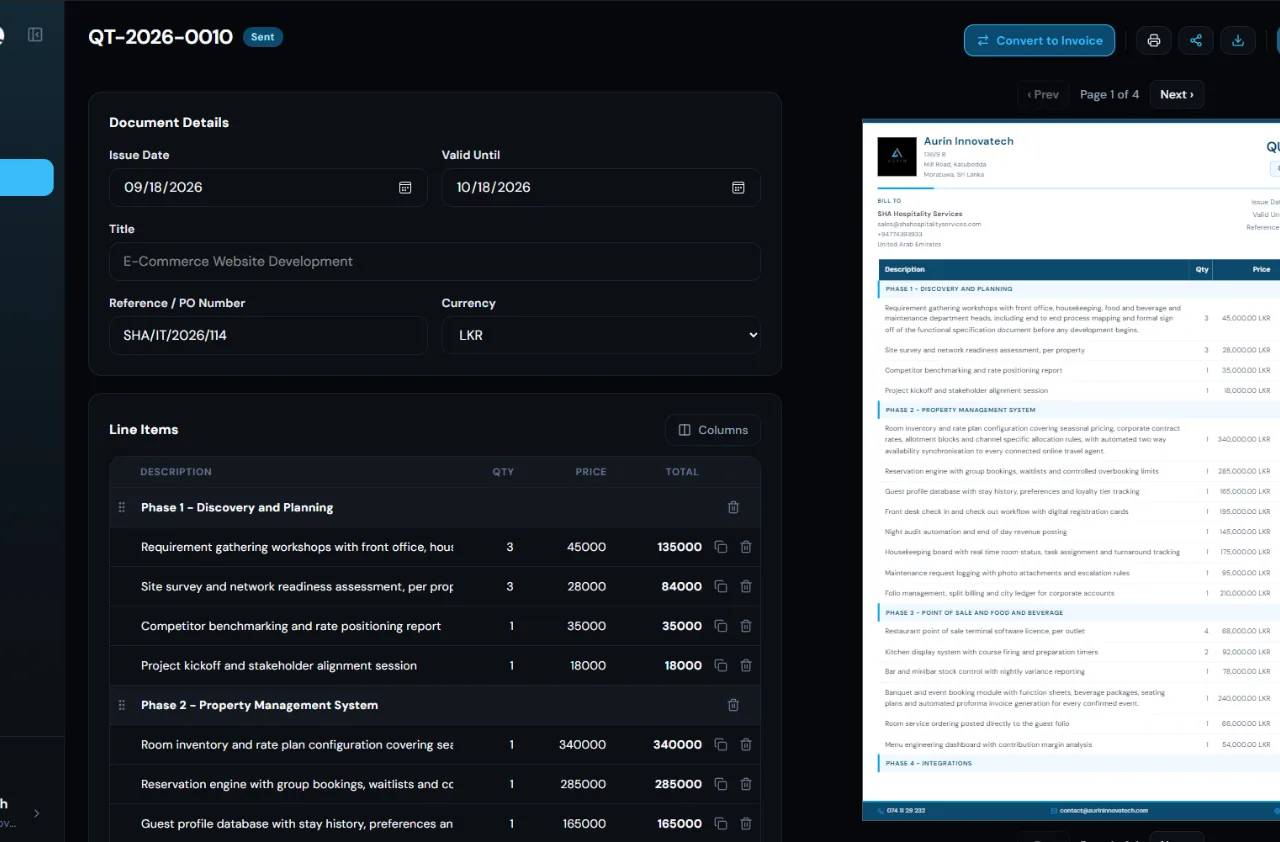The image size is (1280, 842).
Task: Delete Requirement gathering workshops line
Action: coord(746,547)
